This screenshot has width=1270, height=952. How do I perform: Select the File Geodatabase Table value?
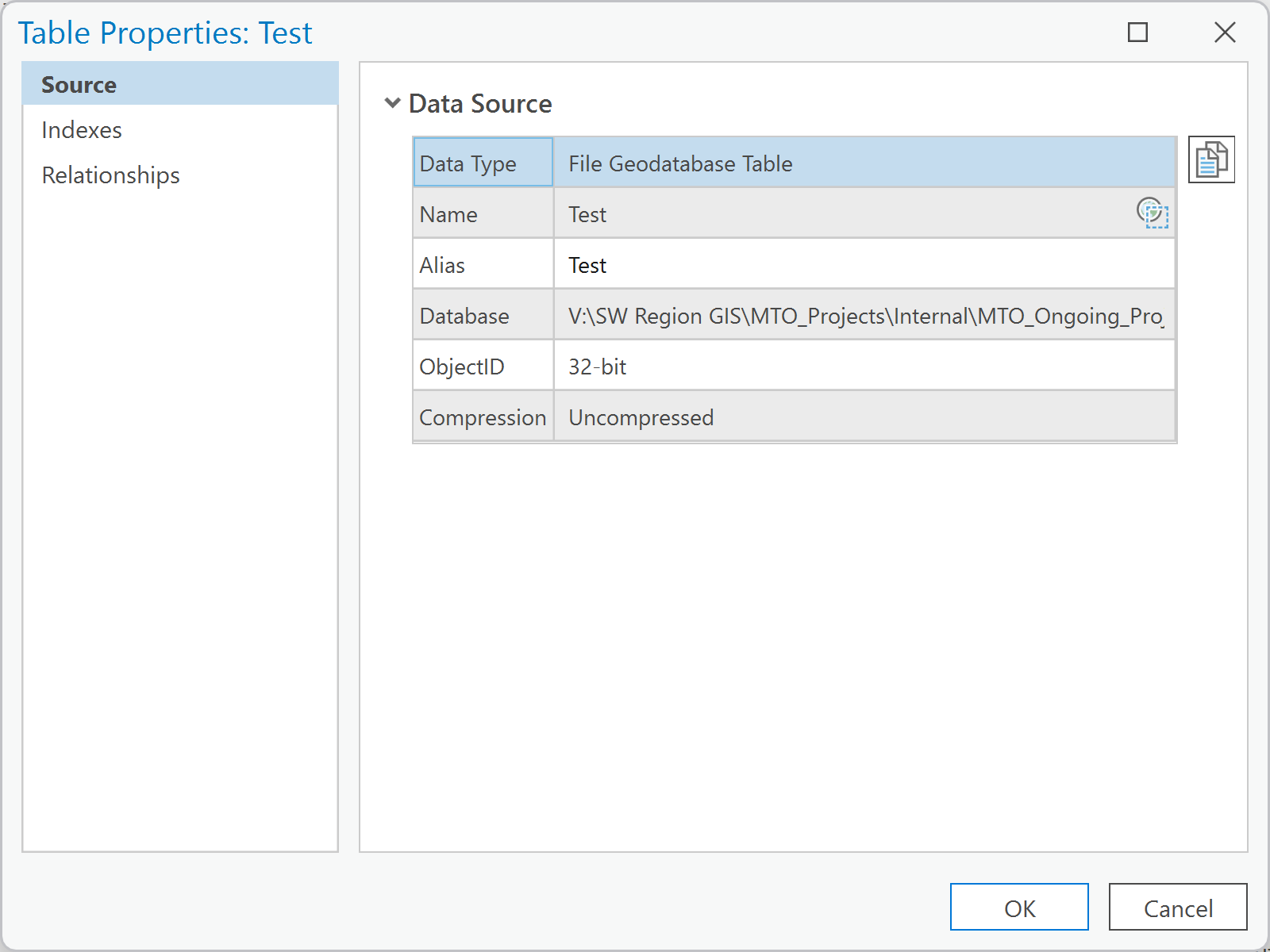tap(864, 163)
